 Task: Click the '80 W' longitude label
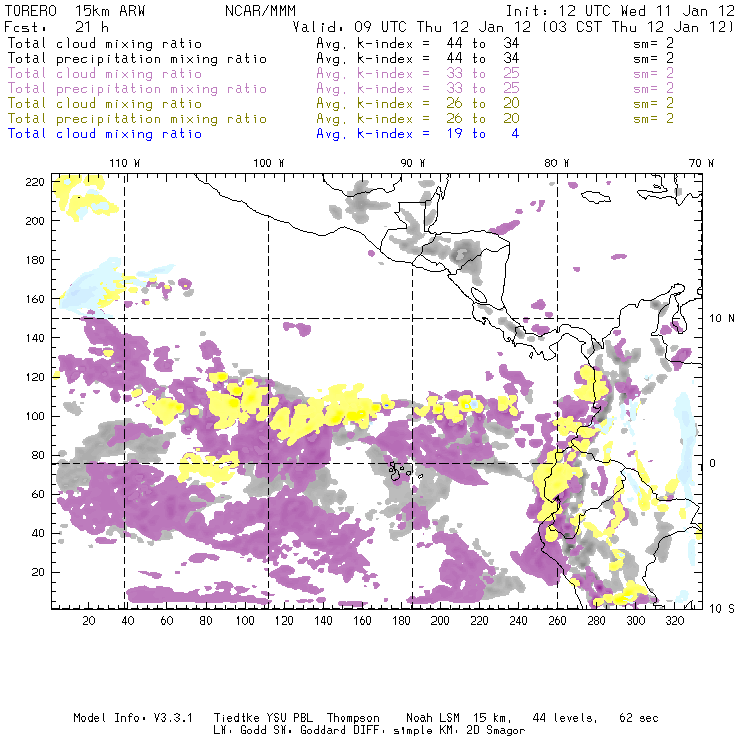click(x=556, y=163)
